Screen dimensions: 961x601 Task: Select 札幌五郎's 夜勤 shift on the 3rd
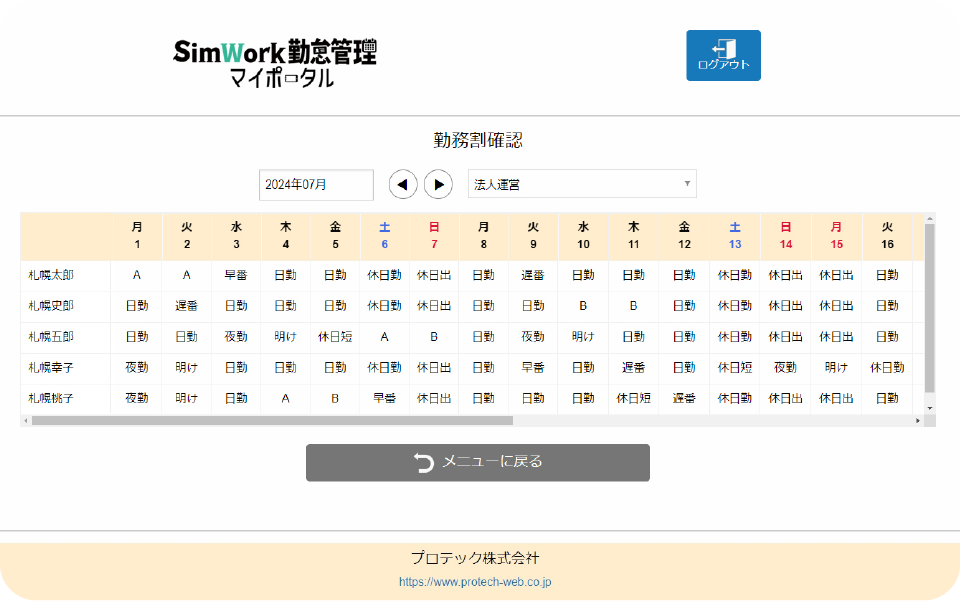click(236, 337)
